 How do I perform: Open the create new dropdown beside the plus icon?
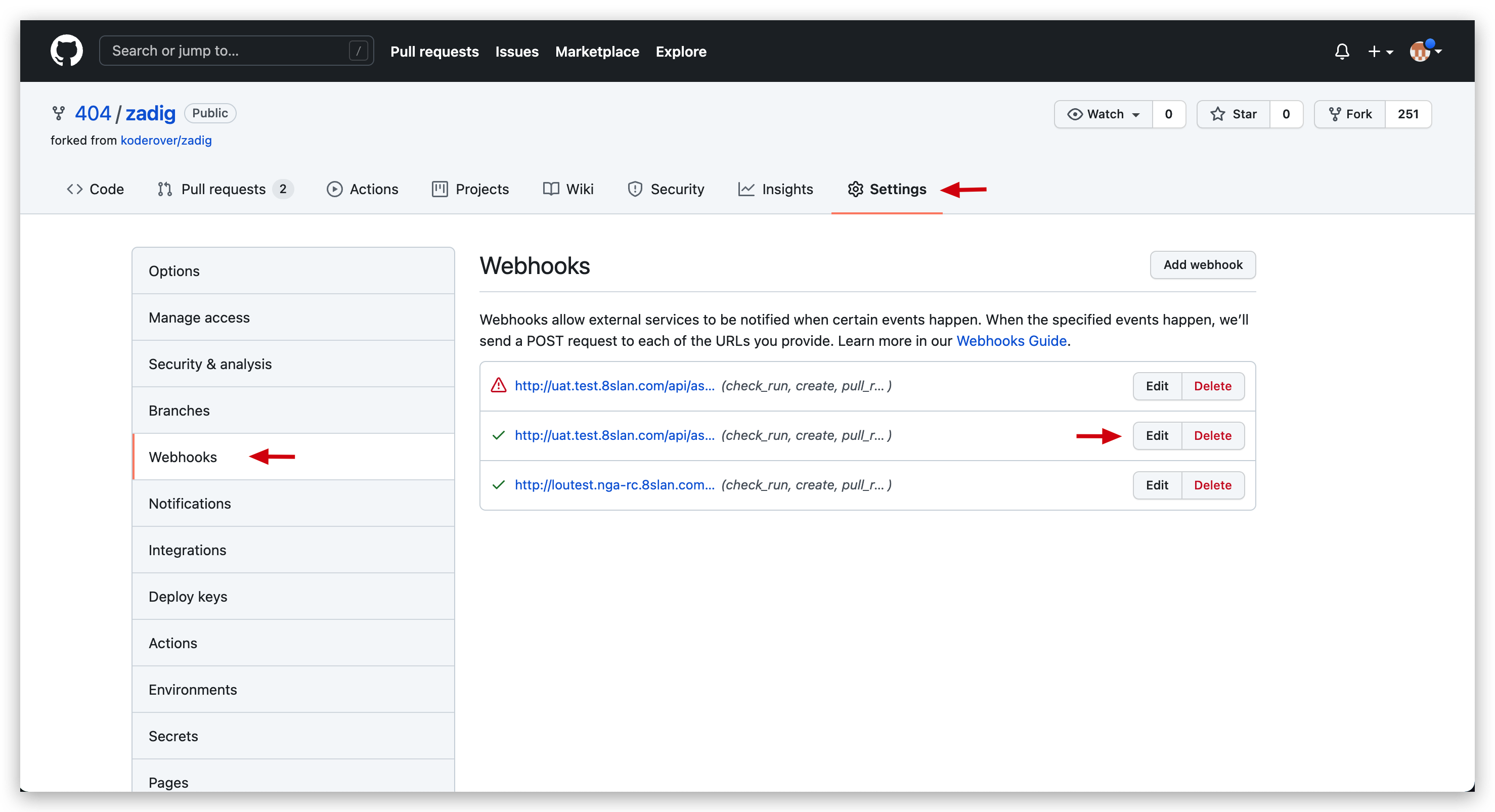coord(1381,51)
